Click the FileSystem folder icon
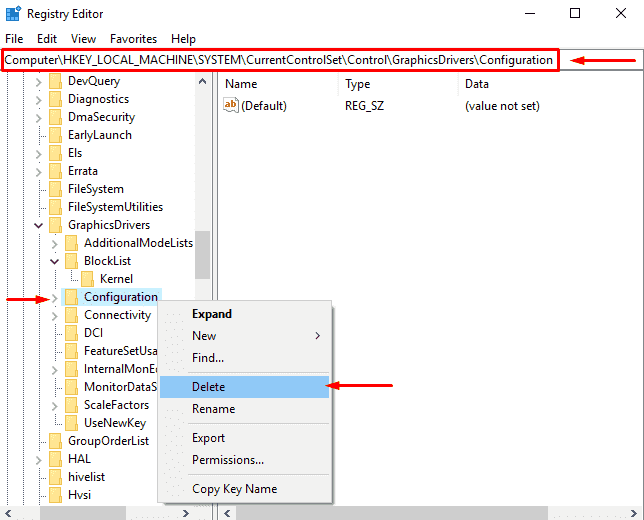The width and height of the screenshot is (644, 520). point(55,189)
